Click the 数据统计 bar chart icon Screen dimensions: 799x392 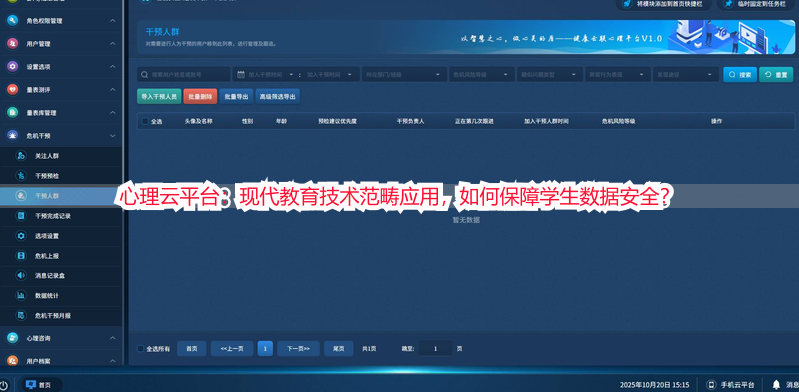pyautogui.click(x=21, y=295)
